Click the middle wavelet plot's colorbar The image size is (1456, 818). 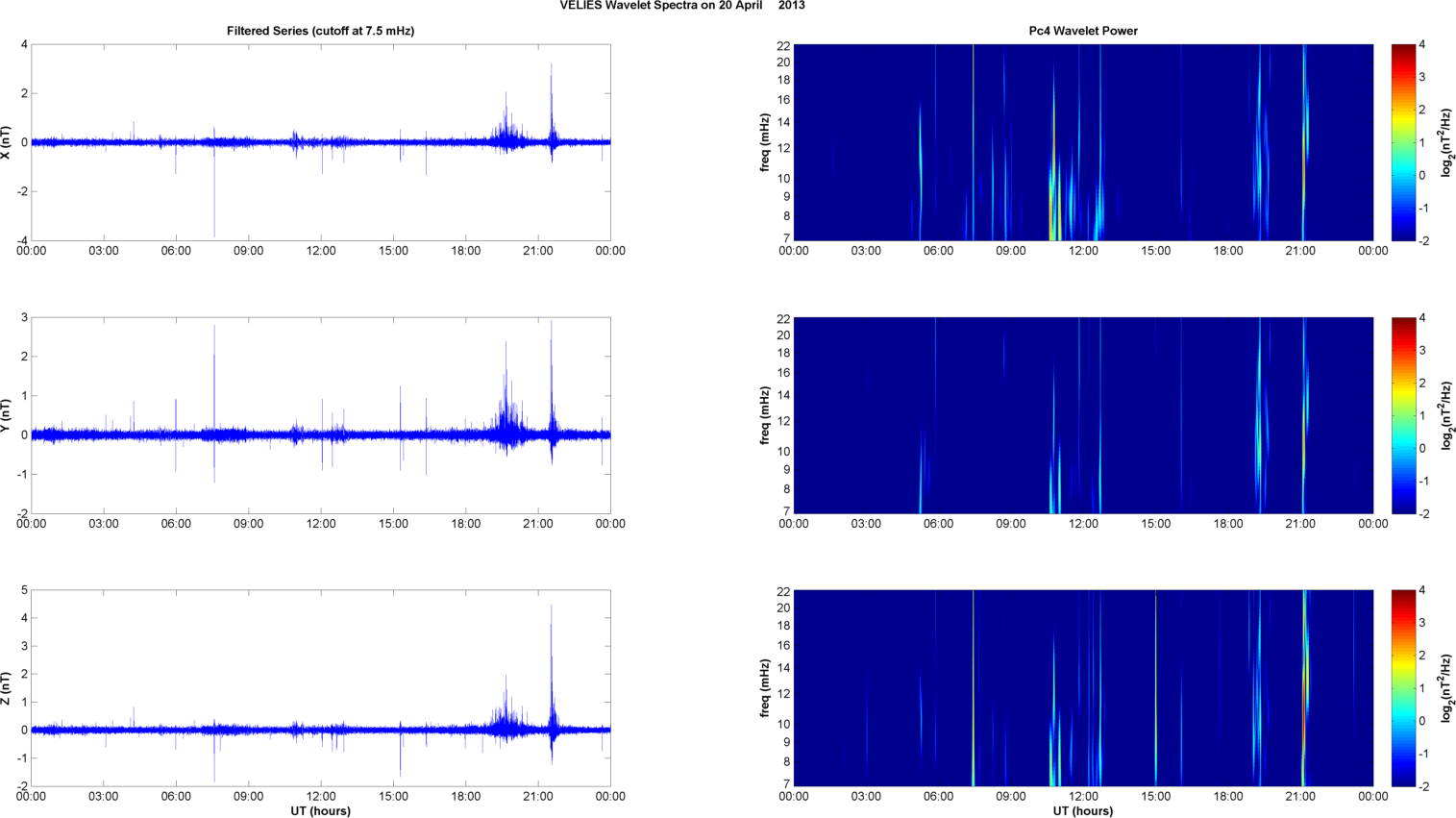point(1403,415)
